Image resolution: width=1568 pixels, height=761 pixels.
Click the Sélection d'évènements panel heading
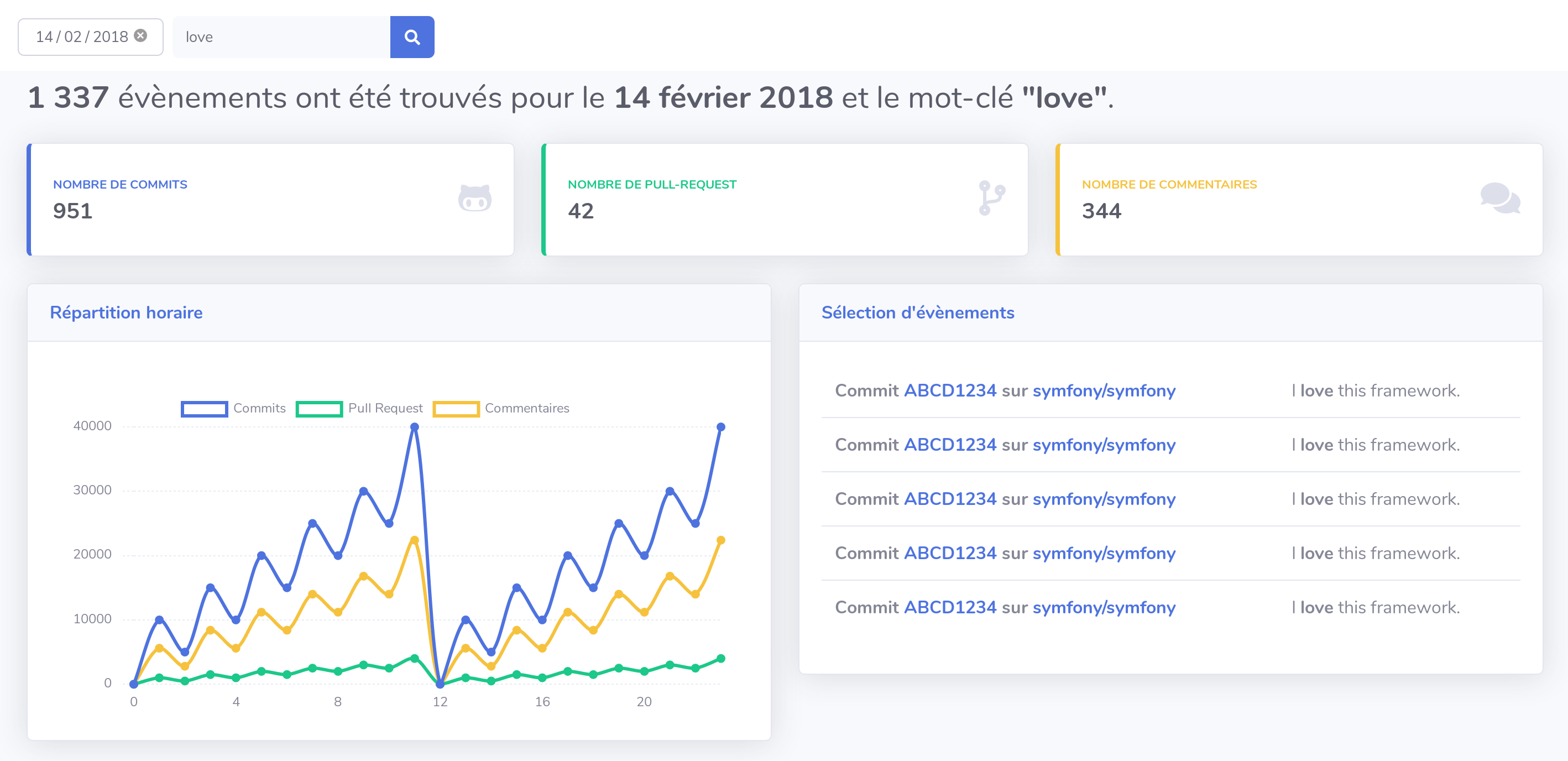917,313
